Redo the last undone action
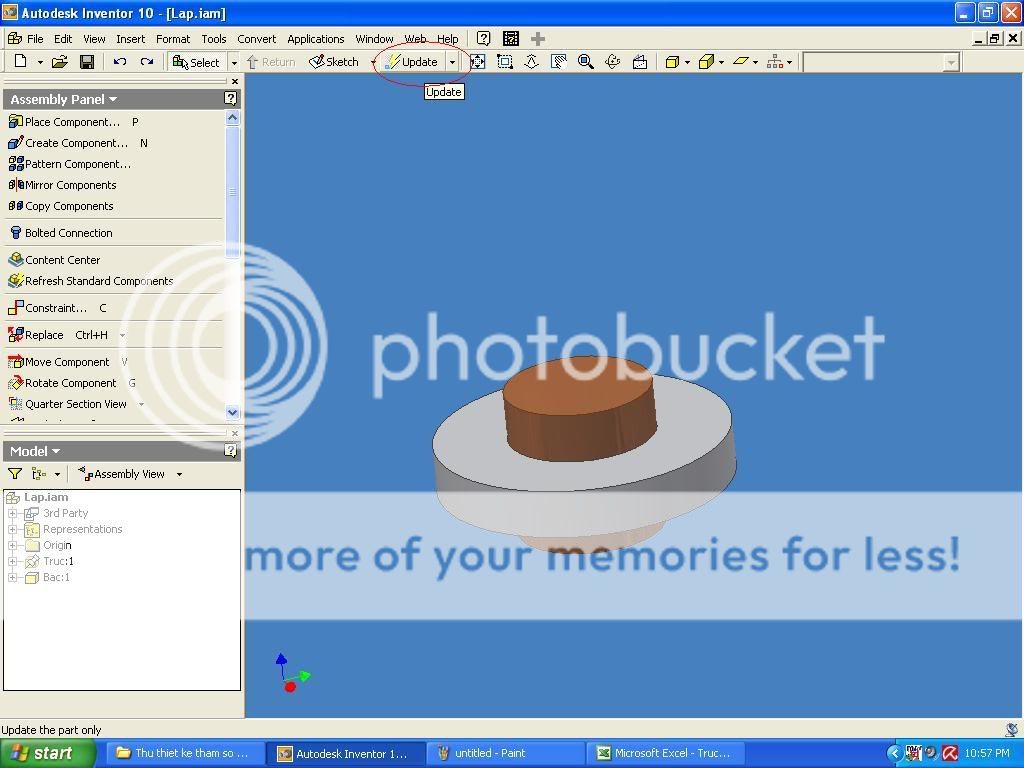The image size is (1024, 768). pyautogui.click(x=146, y=61)
